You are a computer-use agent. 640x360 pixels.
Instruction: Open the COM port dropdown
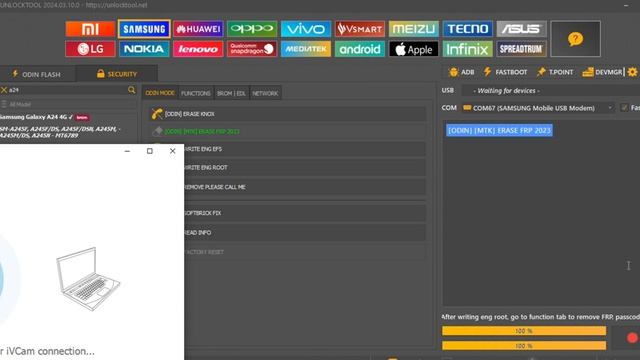point(538,108)
